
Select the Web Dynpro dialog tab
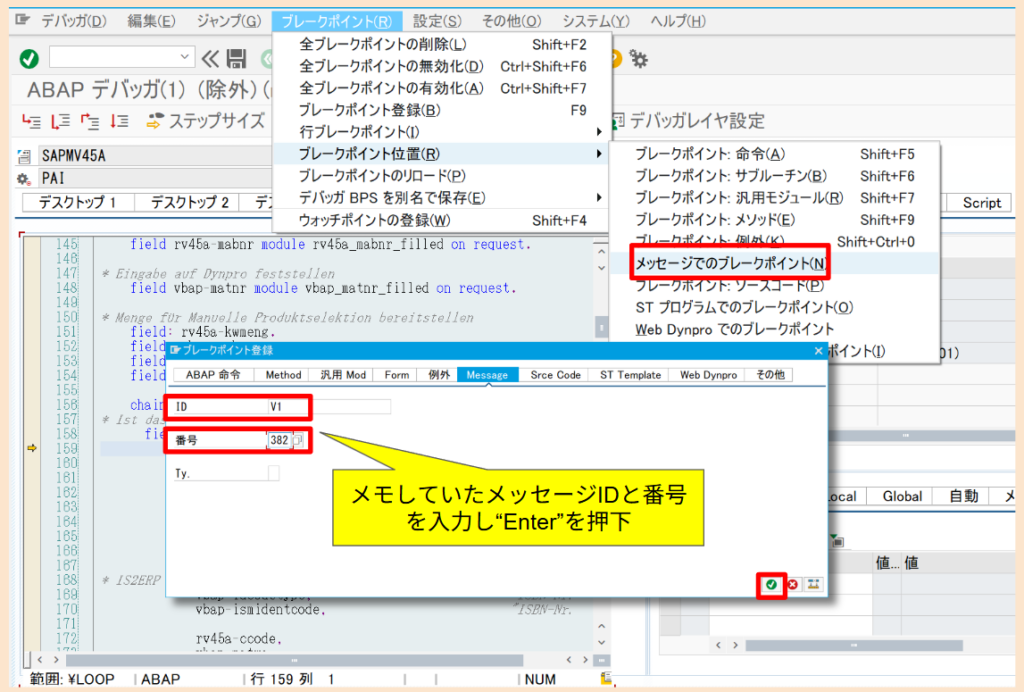[708, 375]
